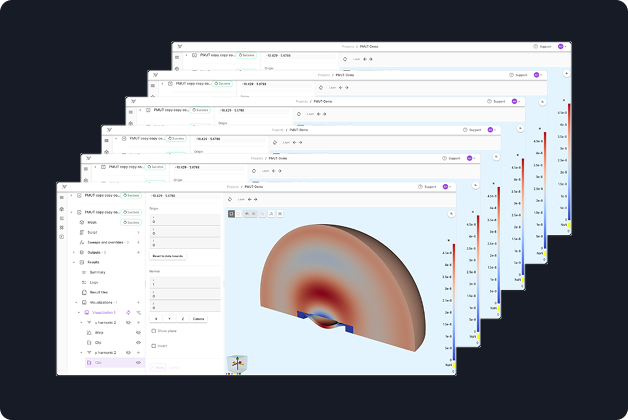Open the Logs results item
628x420 pixels.
coord(94,282)
